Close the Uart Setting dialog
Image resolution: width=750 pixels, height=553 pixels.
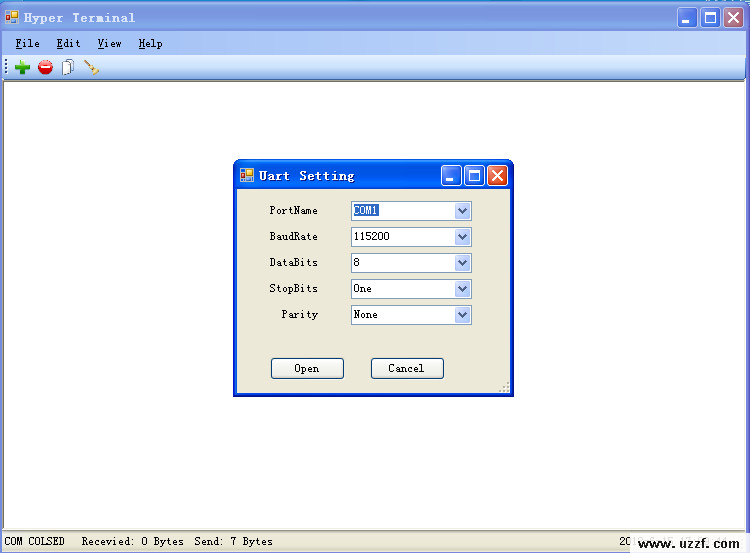[x=497, y=176]
